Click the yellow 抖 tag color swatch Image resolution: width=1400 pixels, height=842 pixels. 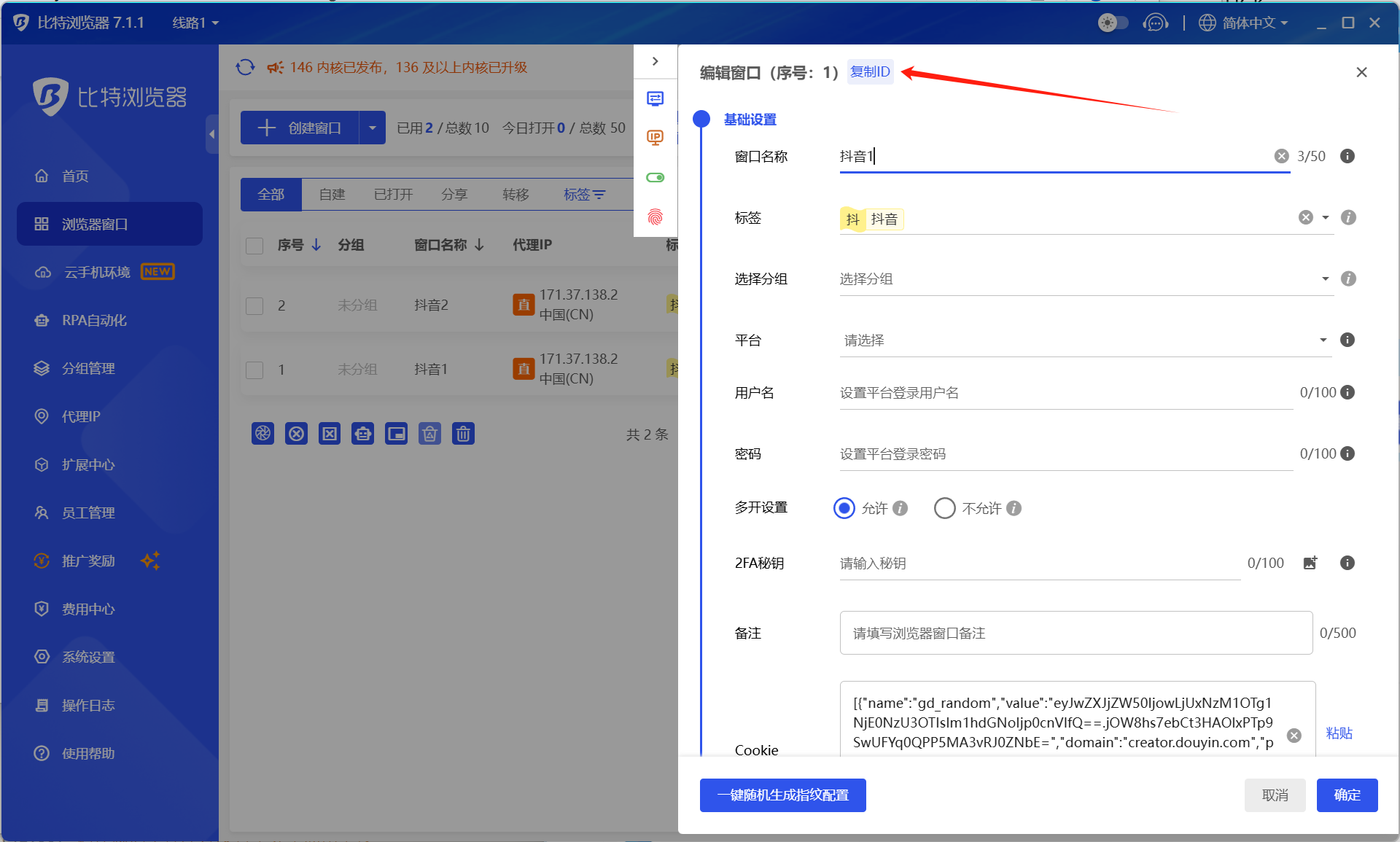(852, 219)
